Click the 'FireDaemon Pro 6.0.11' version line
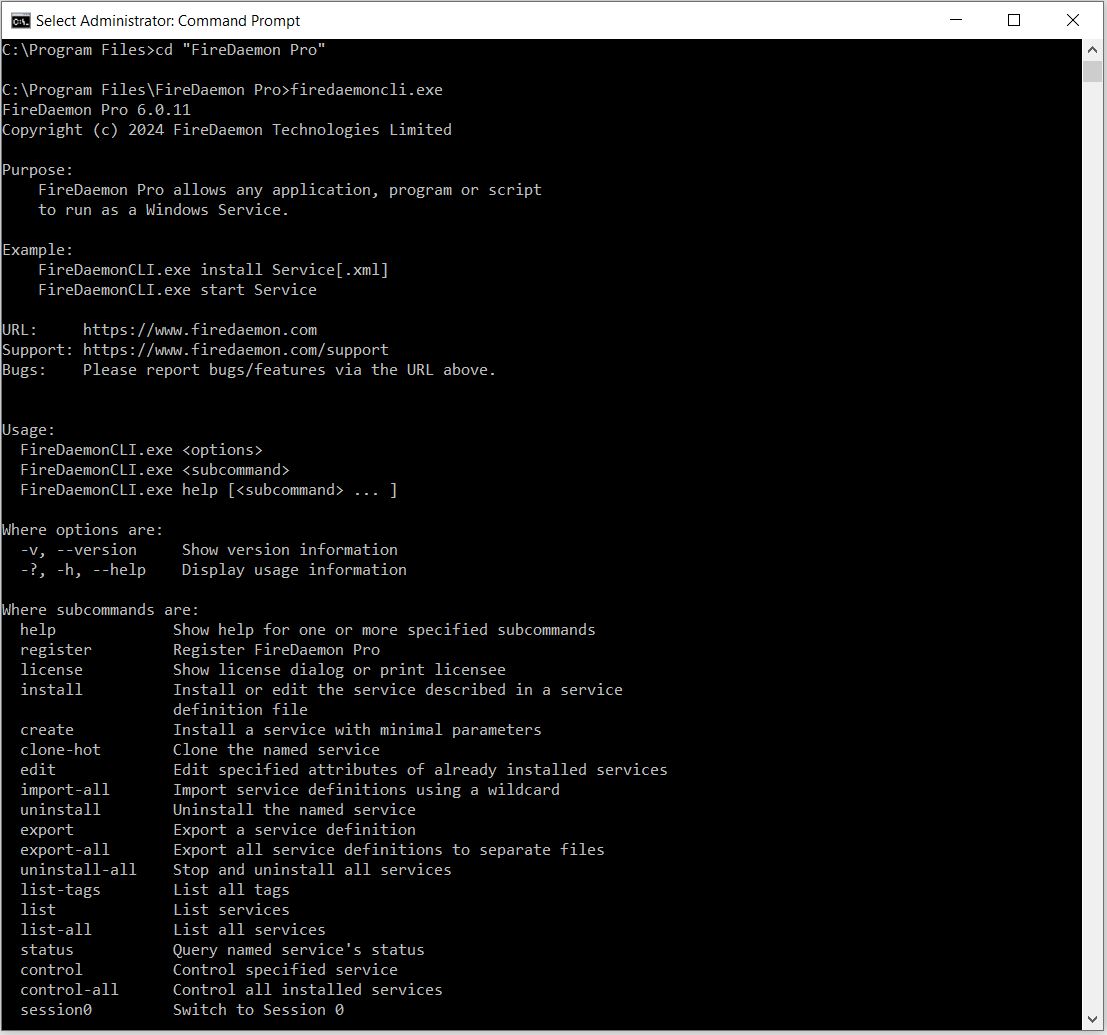This screenshot has width=1107, height=1035. [x=96, y=109]
